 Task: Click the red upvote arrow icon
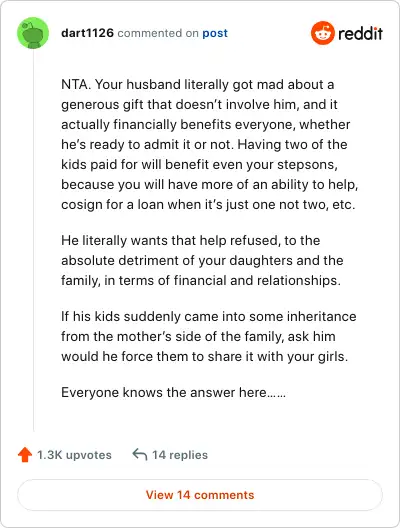(25, 455)
